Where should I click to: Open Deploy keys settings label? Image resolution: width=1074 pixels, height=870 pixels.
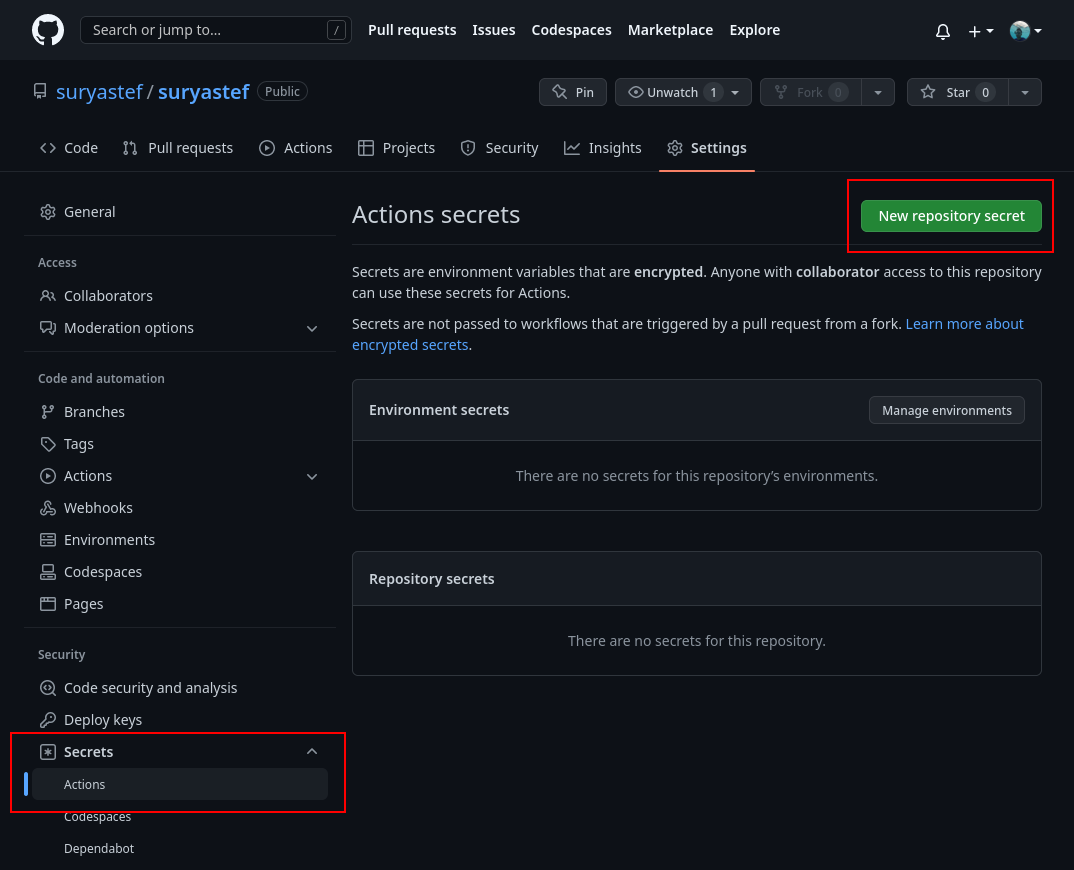(103, 720)
